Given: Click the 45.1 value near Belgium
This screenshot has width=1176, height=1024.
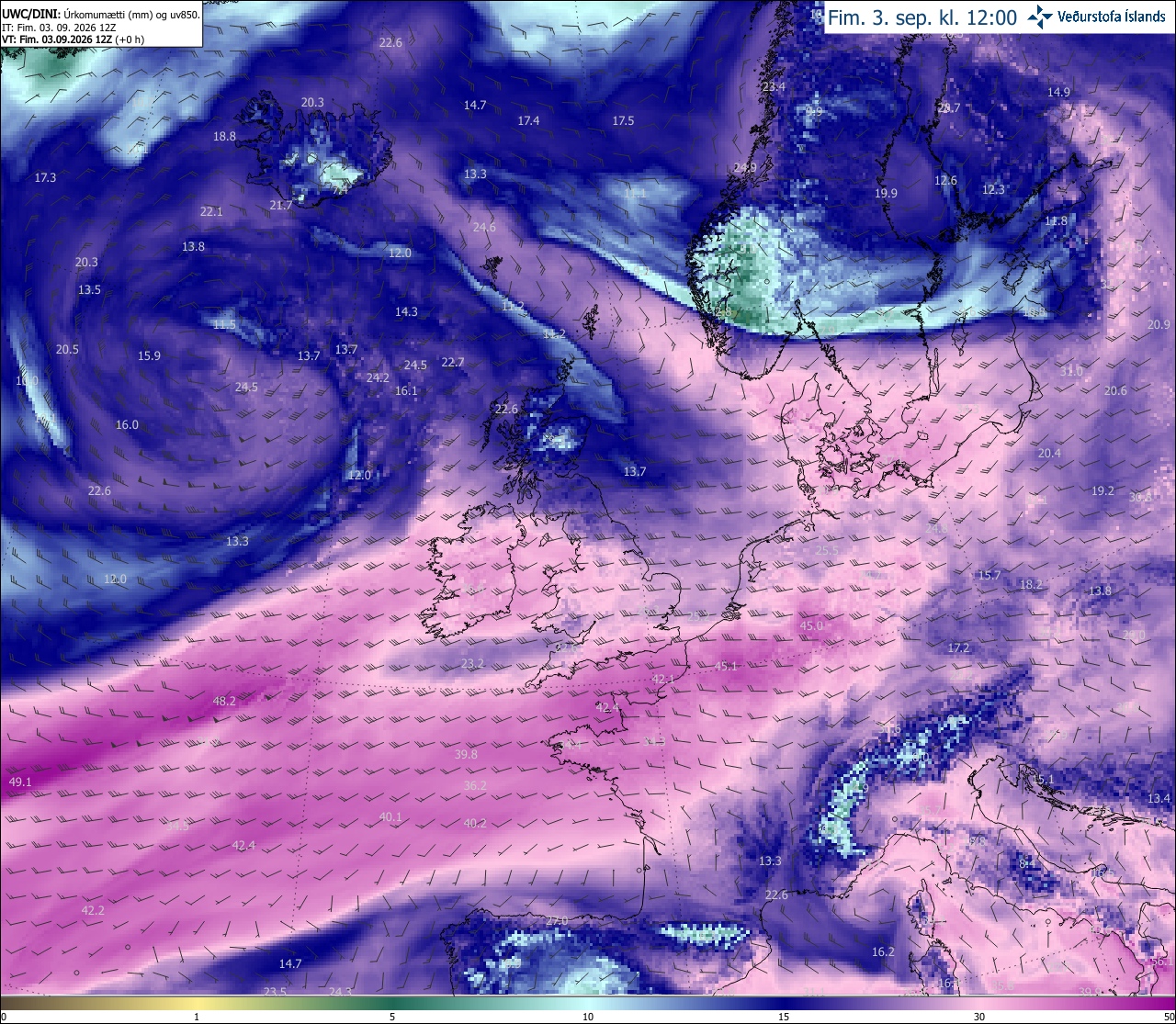Looking at the screenshot, I should coord(727,666).
